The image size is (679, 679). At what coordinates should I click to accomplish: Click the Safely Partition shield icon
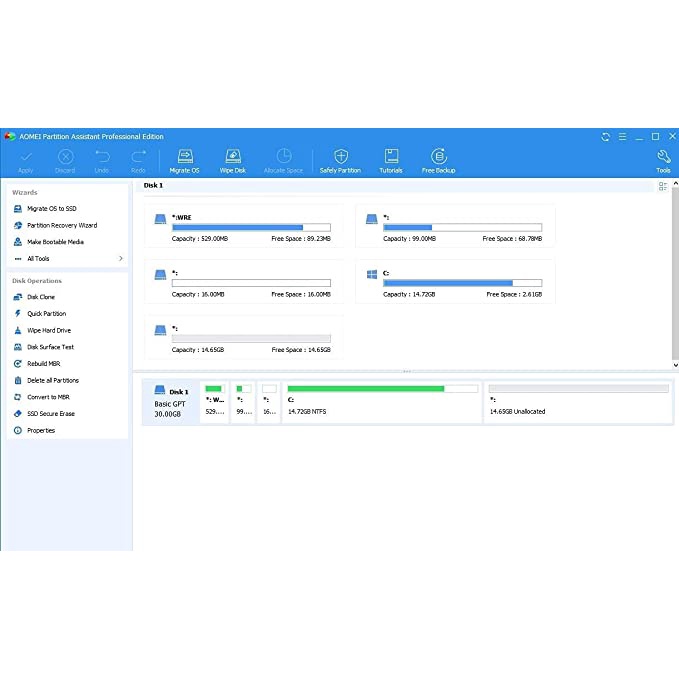[340, 160]
